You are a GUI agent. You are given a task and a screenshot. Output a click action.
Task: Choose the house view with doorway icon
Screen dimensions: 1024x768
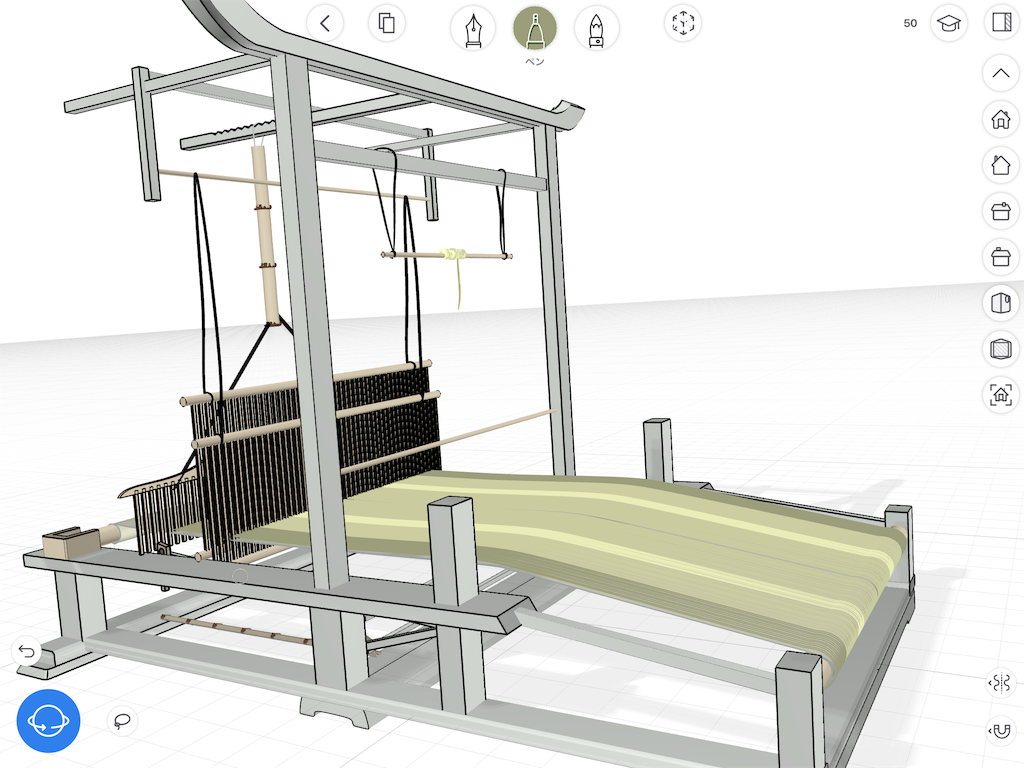tap(1001, 119)
